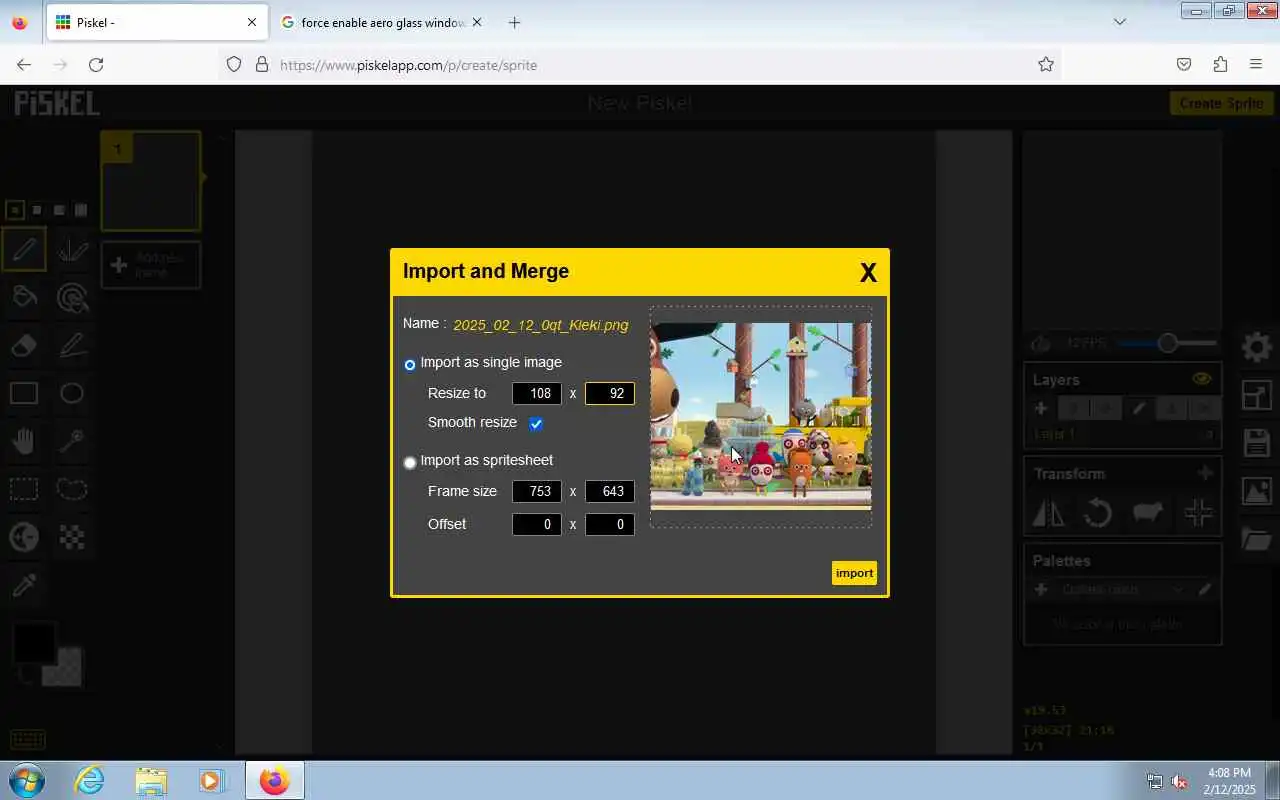Image resolution: width=1280 pixels, height=800 pixels.
Task: Open the Export image panel icon
Action: pyautogui.click(x=1257, y=491)
